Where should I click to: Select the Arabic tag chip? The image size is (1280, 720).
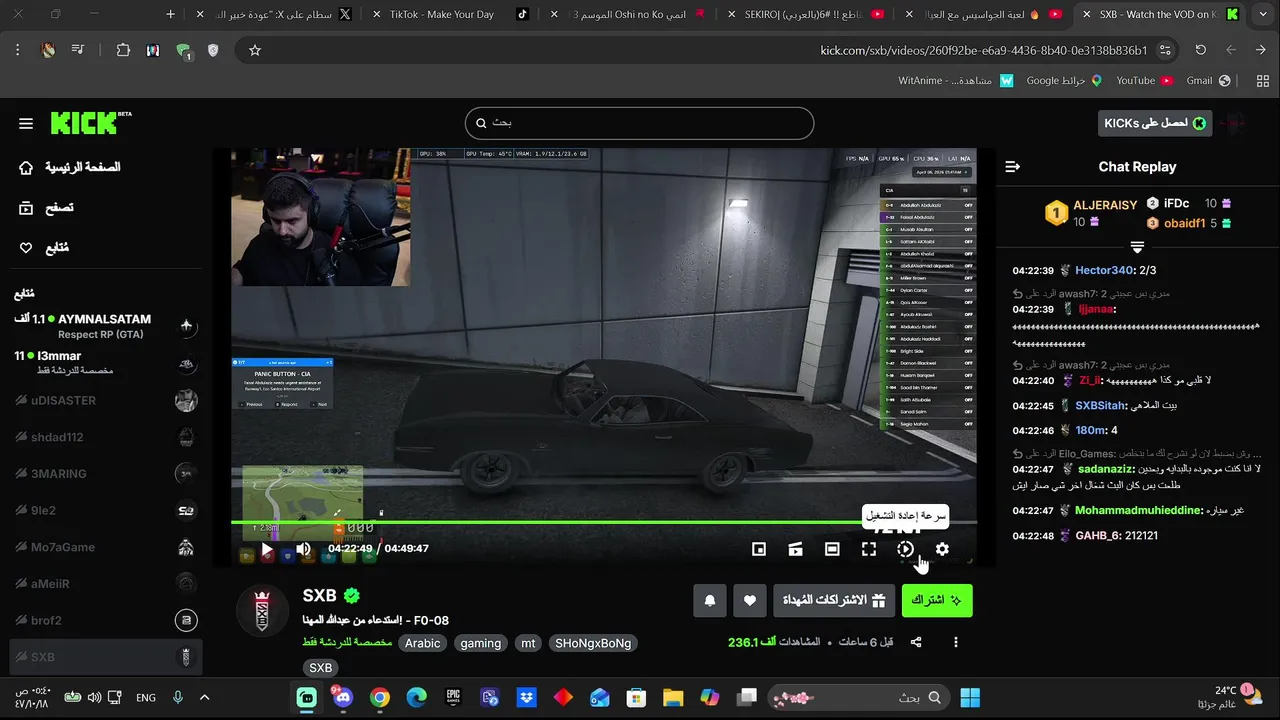[x=422, y=643]
